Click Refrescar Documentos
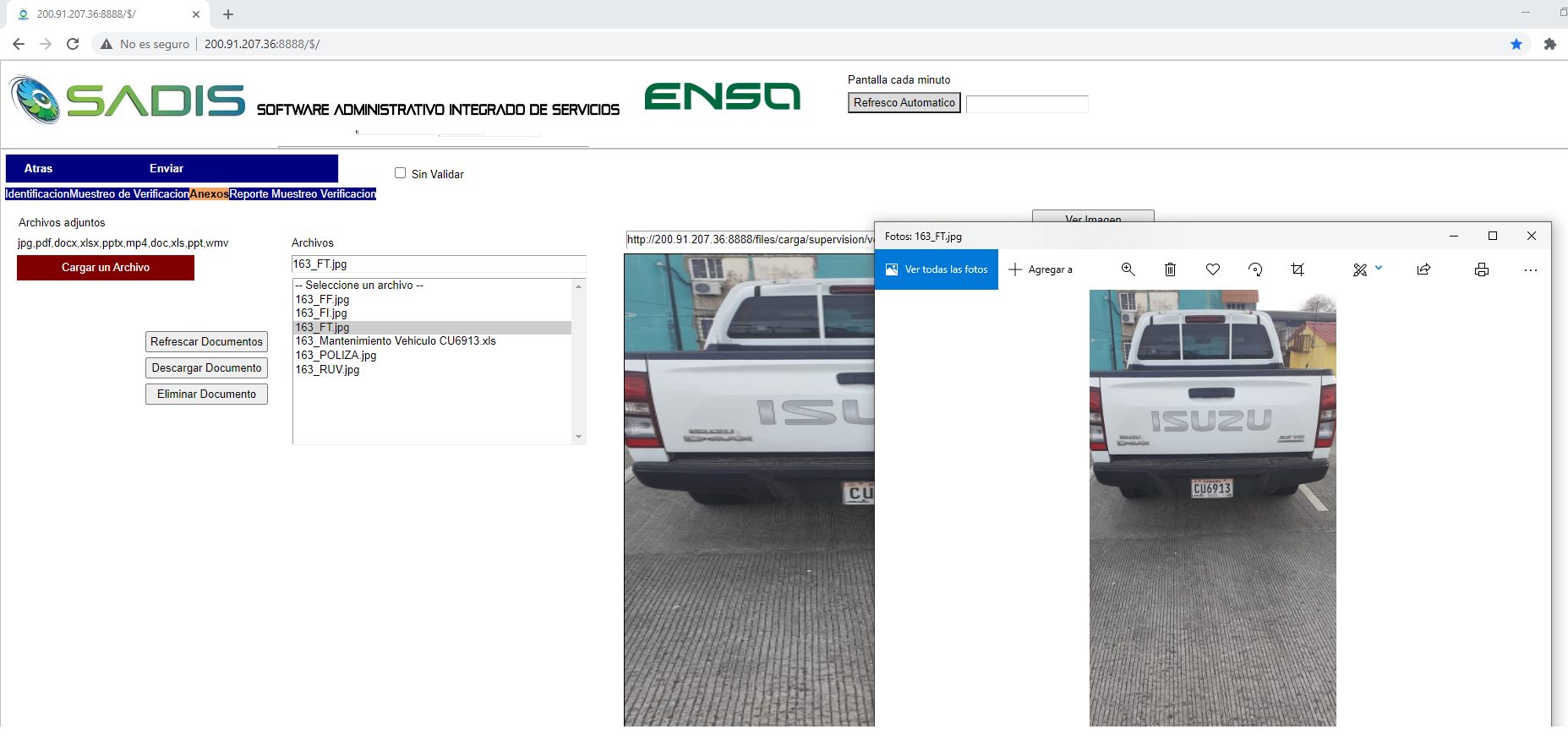The width and height of the screenshot is (1568, 740). 206,341
